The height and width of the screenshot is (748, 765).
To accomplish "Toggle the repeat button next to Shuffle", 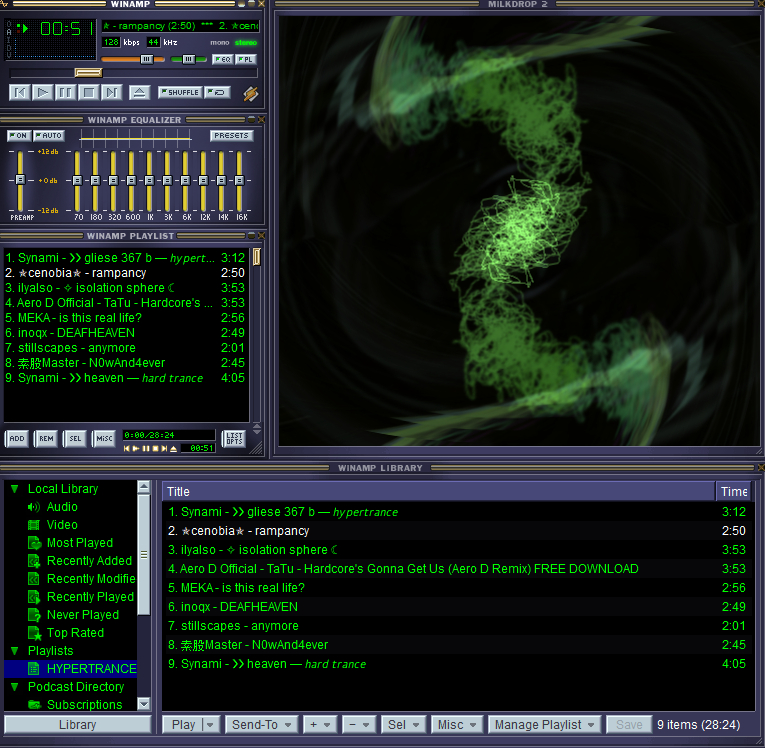I will [x=217, y=93].
